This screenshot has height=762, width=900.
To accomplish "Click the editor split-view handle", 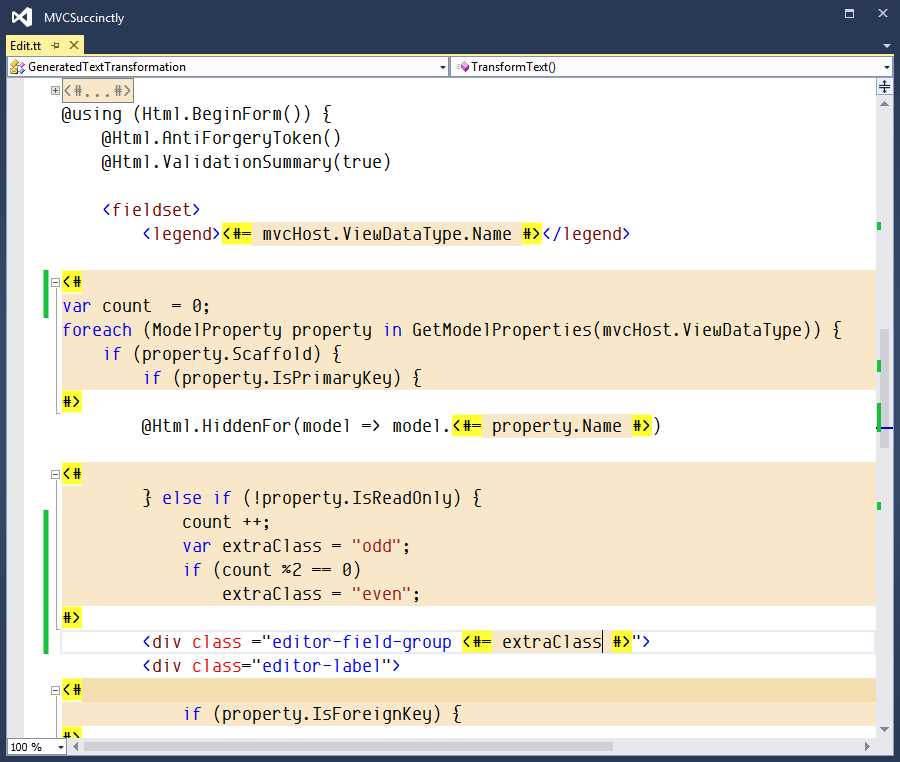I will pyautogui.click(x=885, y=86).
